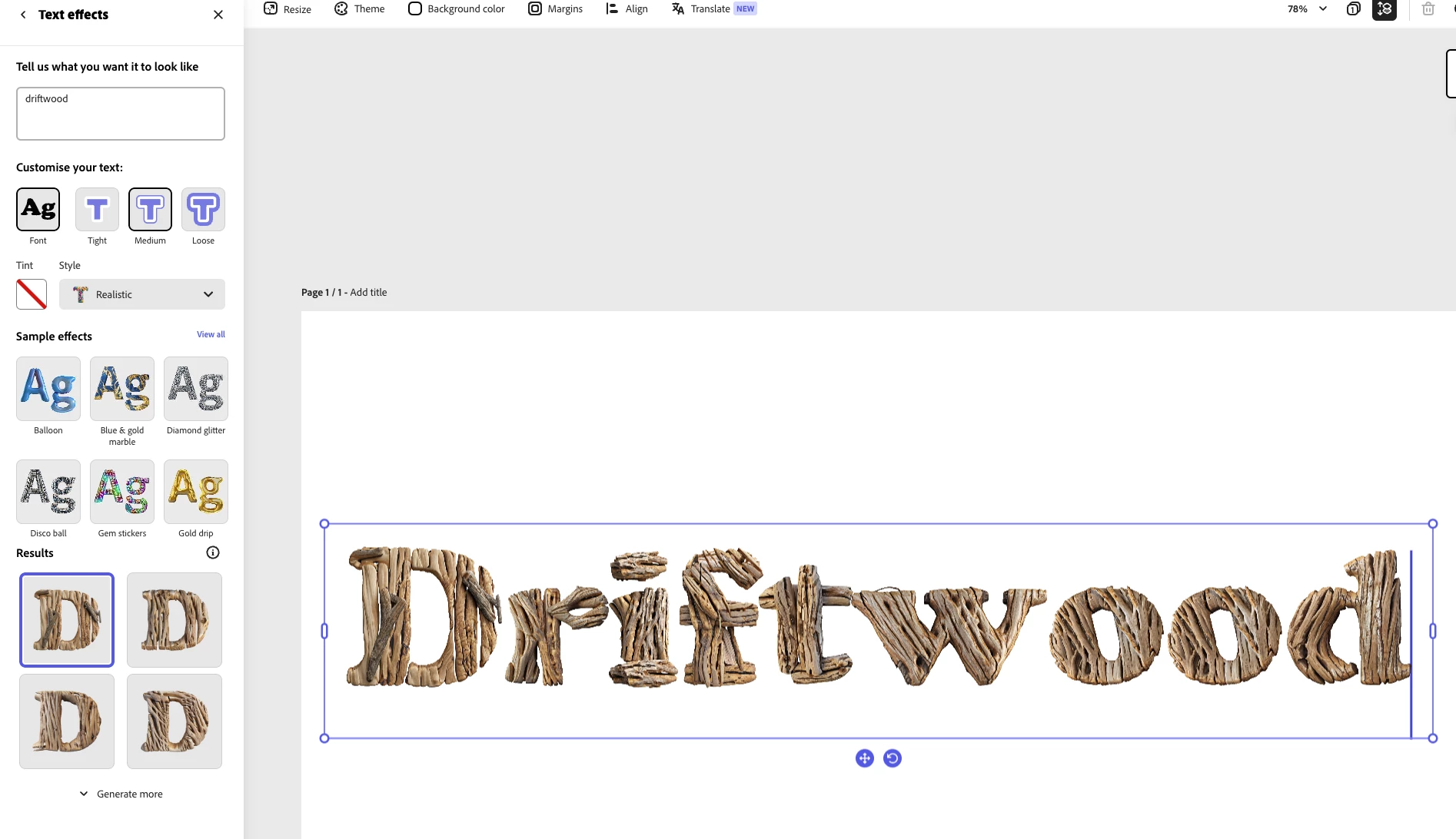
Task: Open the Realistic style dropdown
Action: click(x=142, y=294)
